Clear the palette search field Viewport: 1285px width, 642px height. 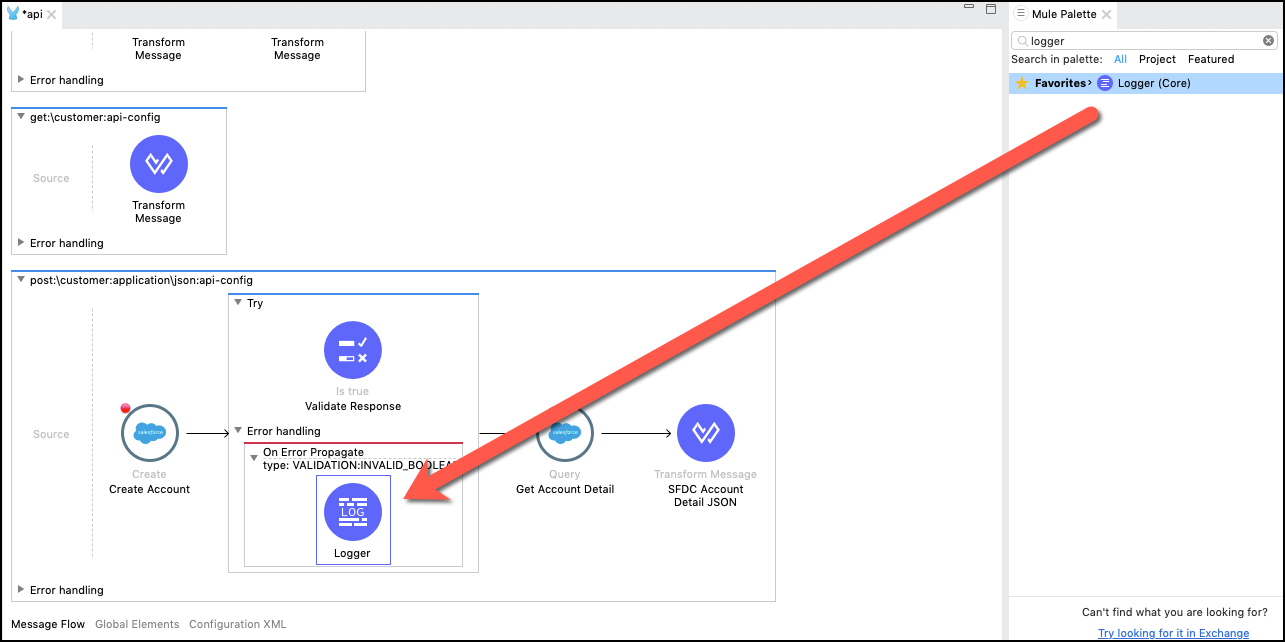click(1268, 41)
